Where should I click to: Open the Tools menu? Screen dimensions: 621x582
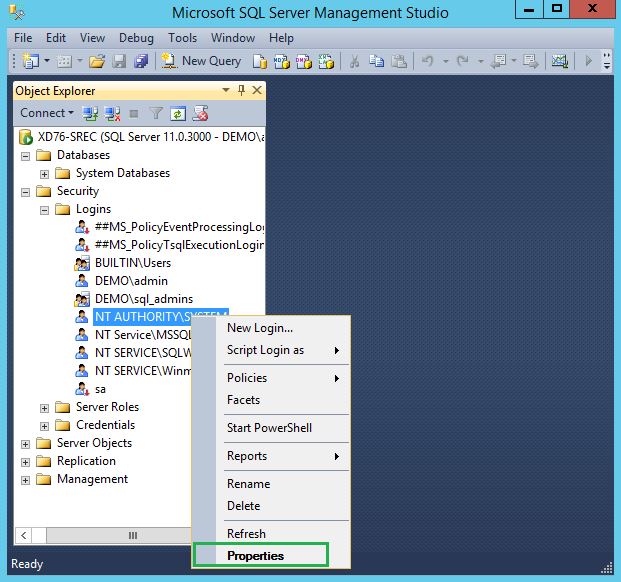(182, 38)
